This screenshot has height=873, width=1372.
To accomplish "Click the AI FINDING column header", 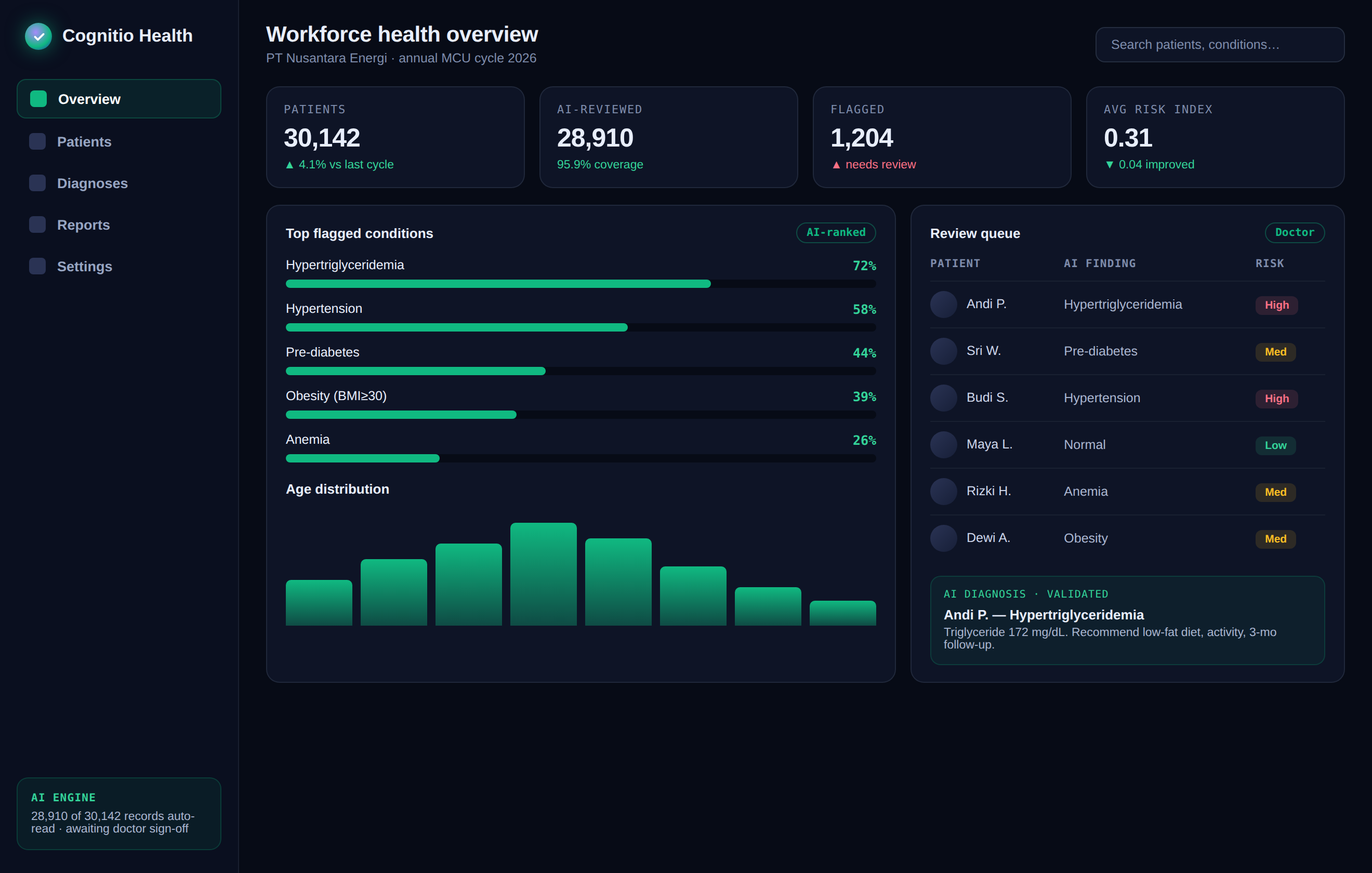I will (1100, 263).
